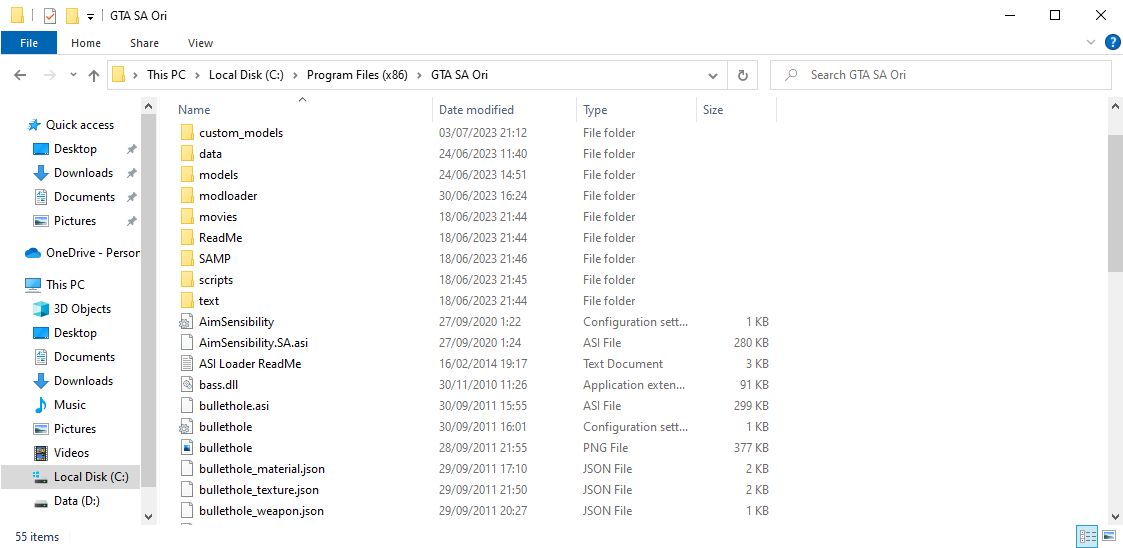Screen dimensions: 1123x548
Task: Open the Share ribbon tab
Action: coord(145,43)
